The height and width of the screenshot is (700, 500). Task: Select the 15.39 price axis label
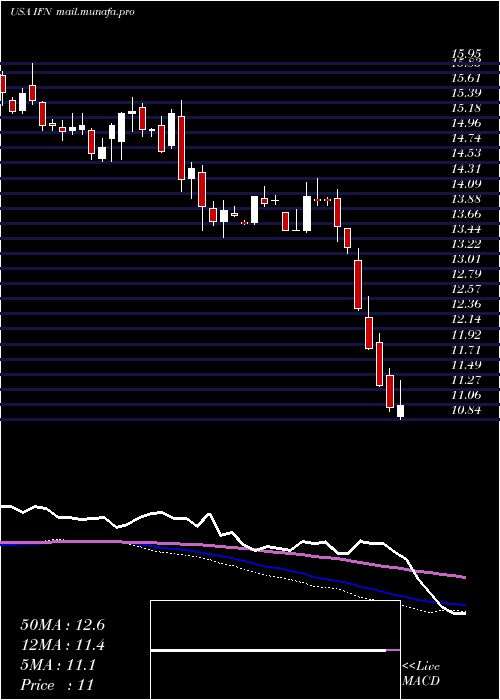(466, 93)
